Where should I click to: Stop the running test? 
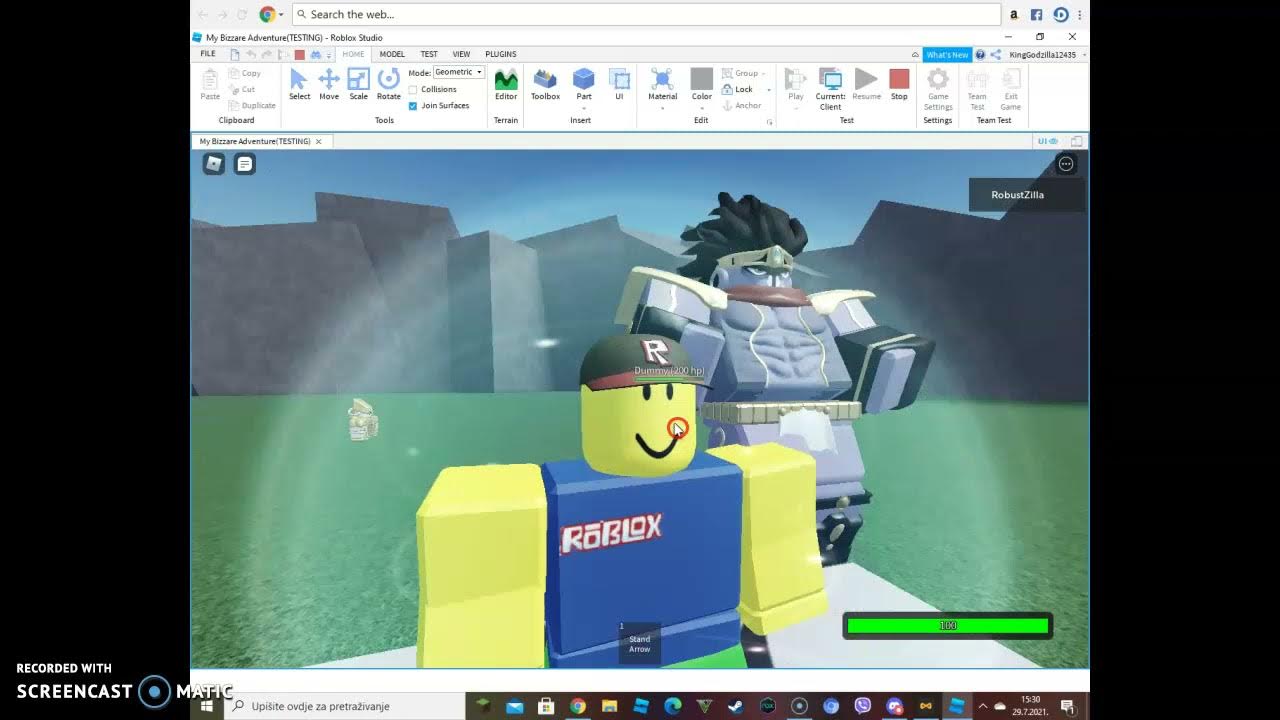pos(899,84)
